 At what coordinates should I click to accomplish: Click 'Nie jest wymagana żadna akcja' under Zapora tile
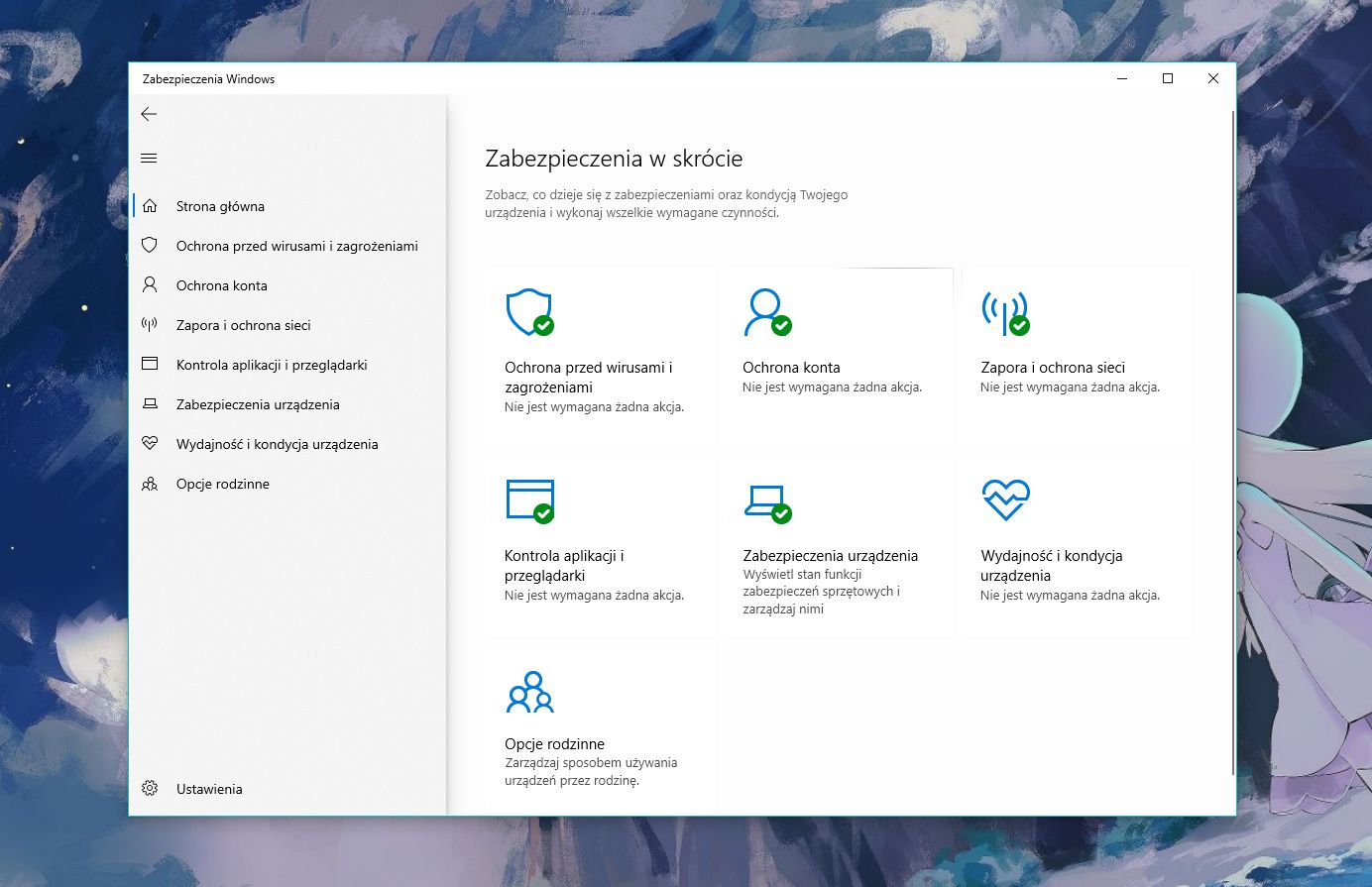1071,388
